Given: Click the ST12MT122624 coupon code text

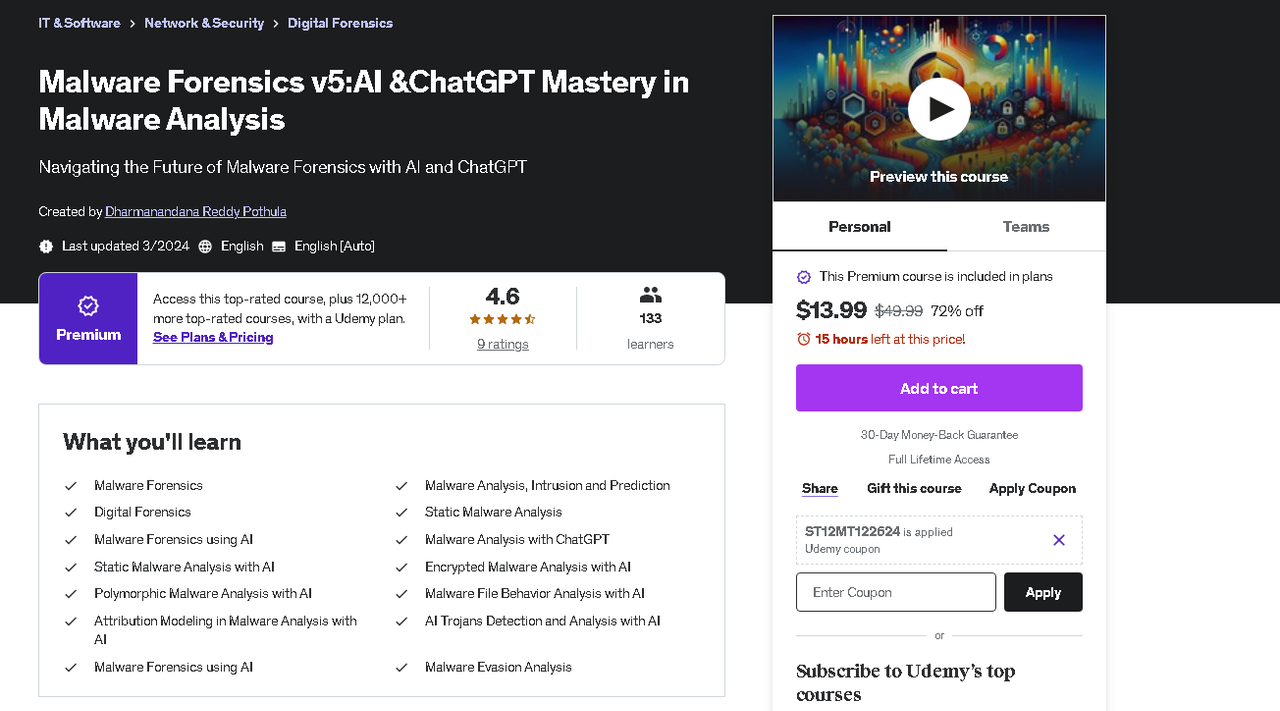Looking at the screenshot, I should [852, 532].
